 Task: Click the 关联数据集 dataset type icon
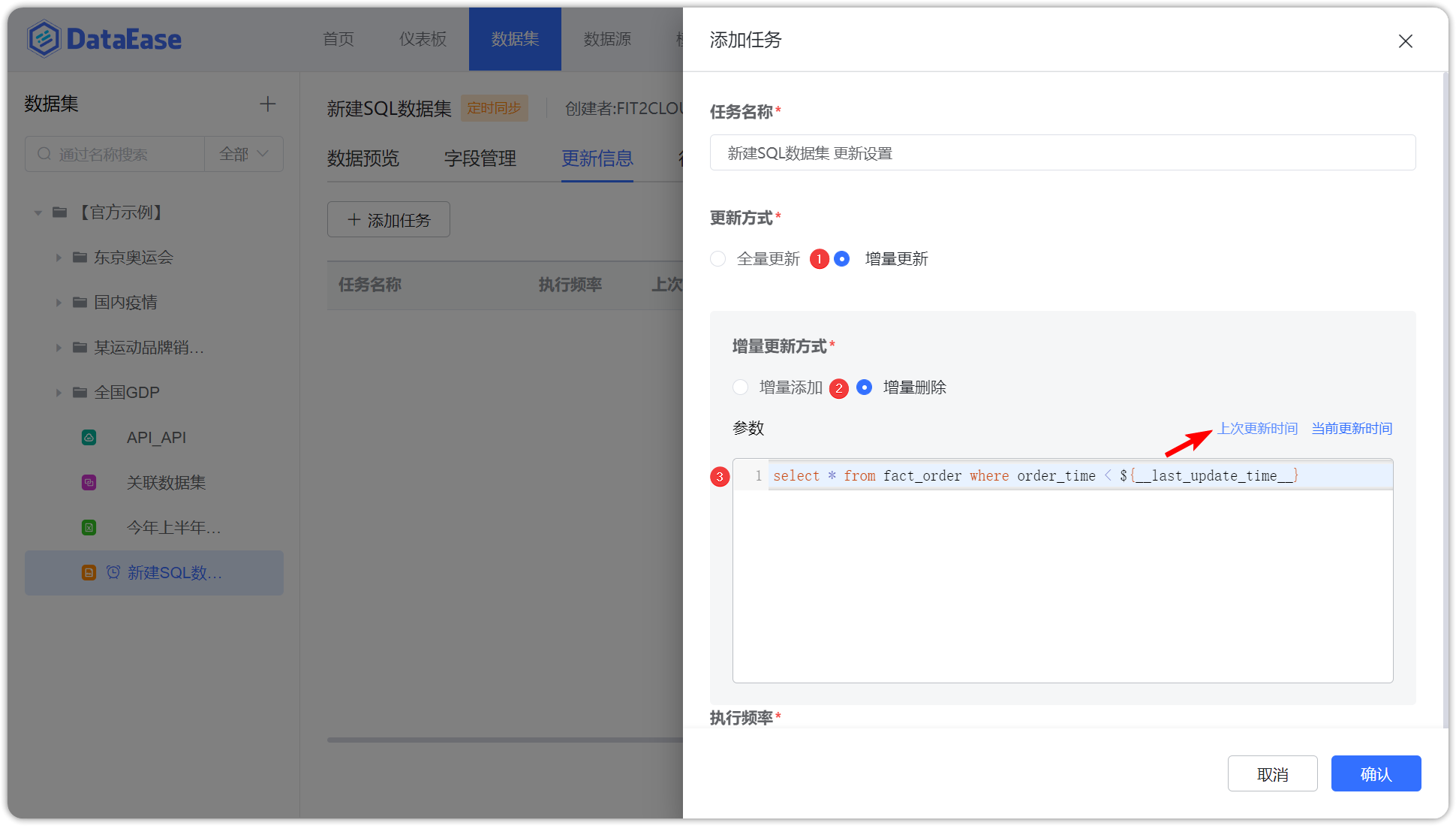[x=89, y=483]
